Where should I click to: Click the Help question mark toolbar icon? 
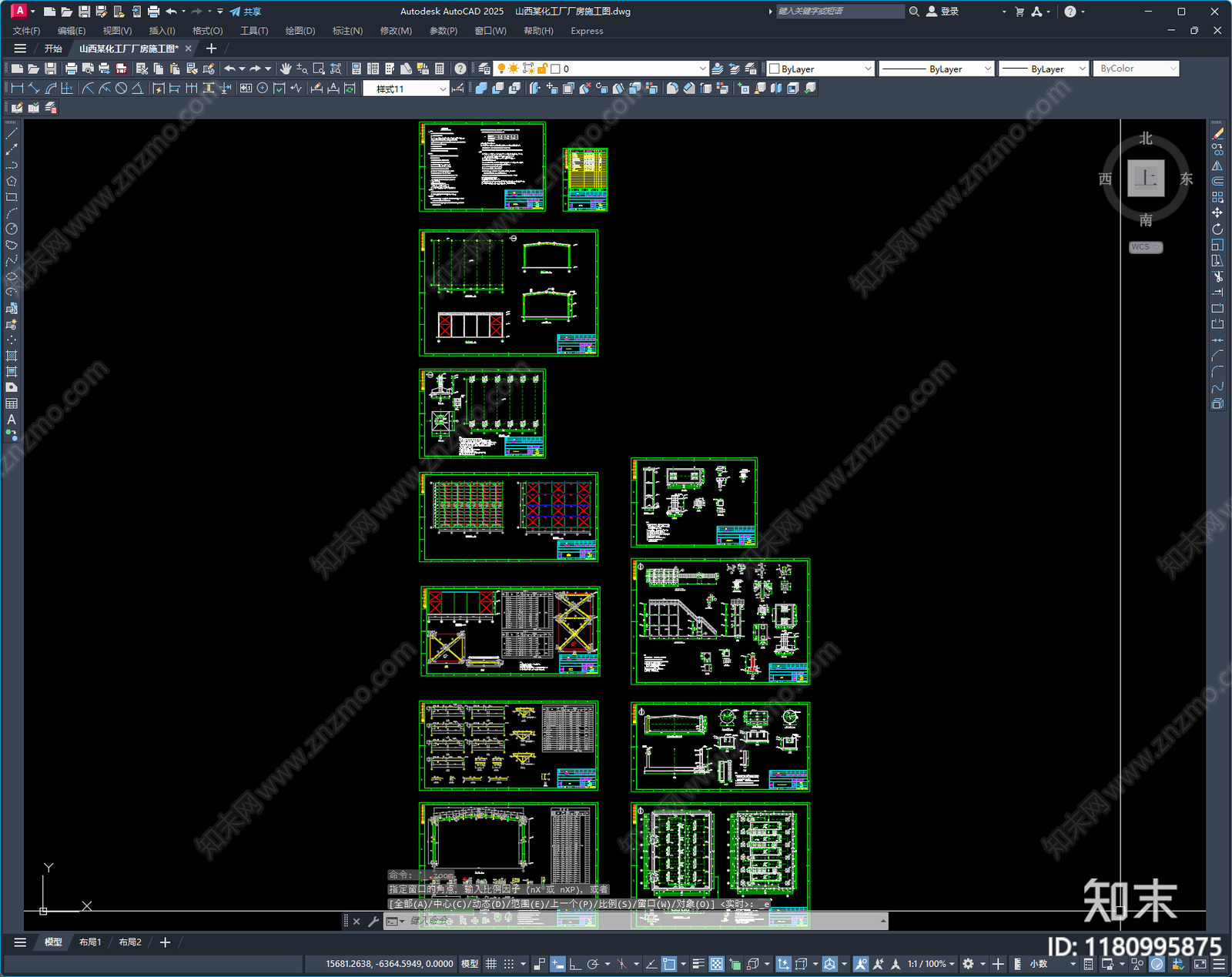click(x=460, y=69)
